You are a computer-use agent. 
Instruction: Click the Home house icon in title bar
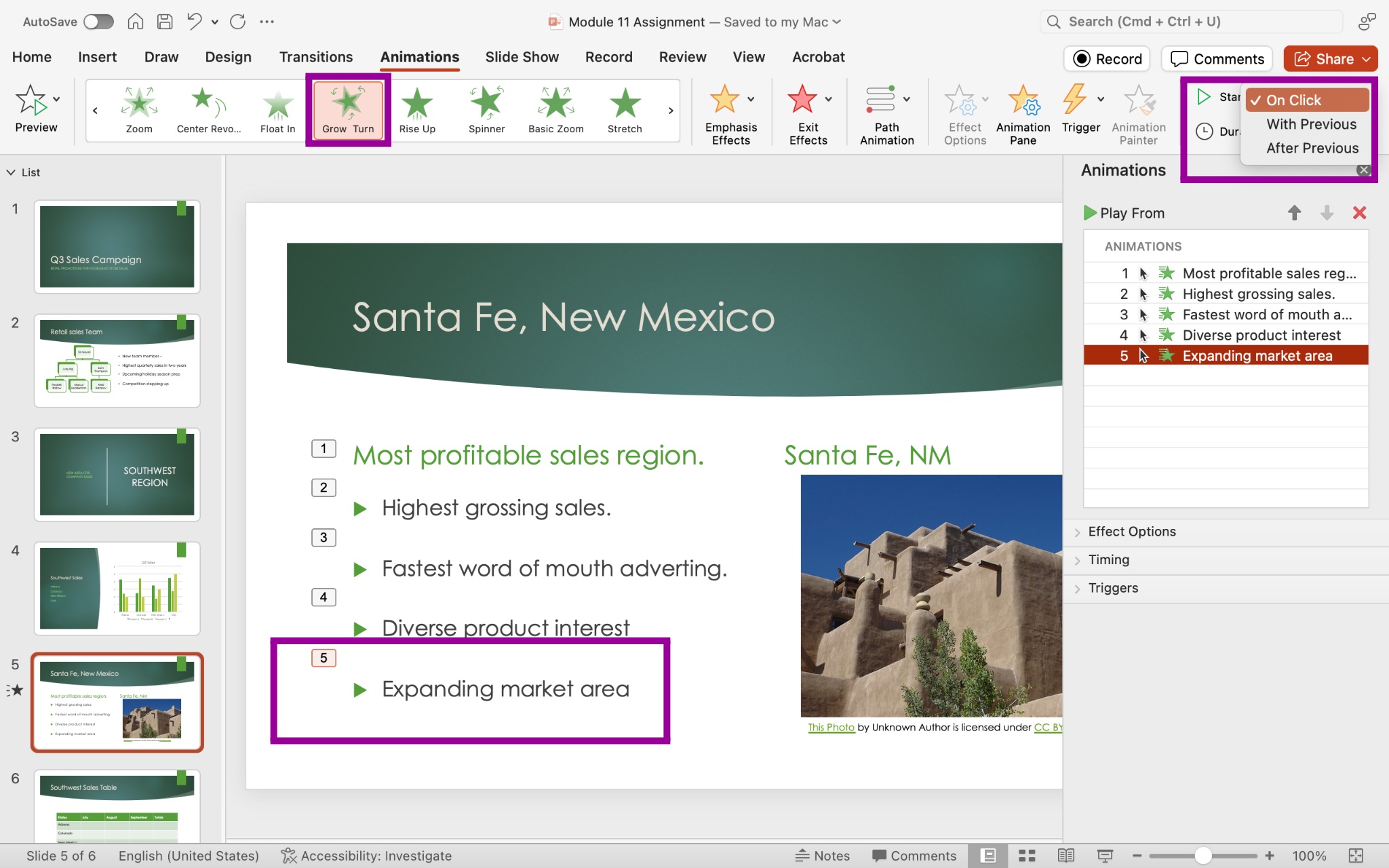coord(136,22)
